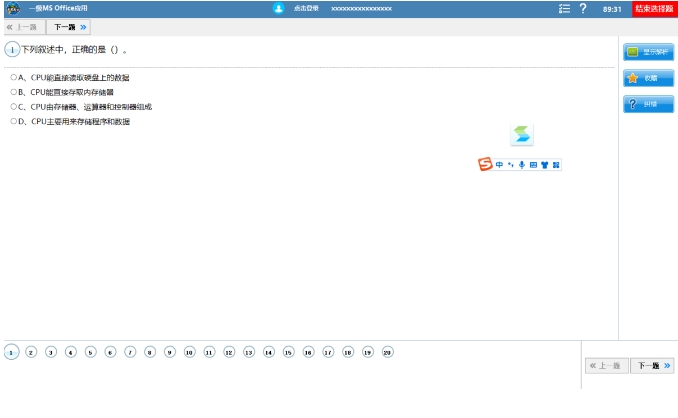The height and width of the screenshot is (418, 678).
Task: Jump to question 19 in navigator
Action: coord(368,352)
